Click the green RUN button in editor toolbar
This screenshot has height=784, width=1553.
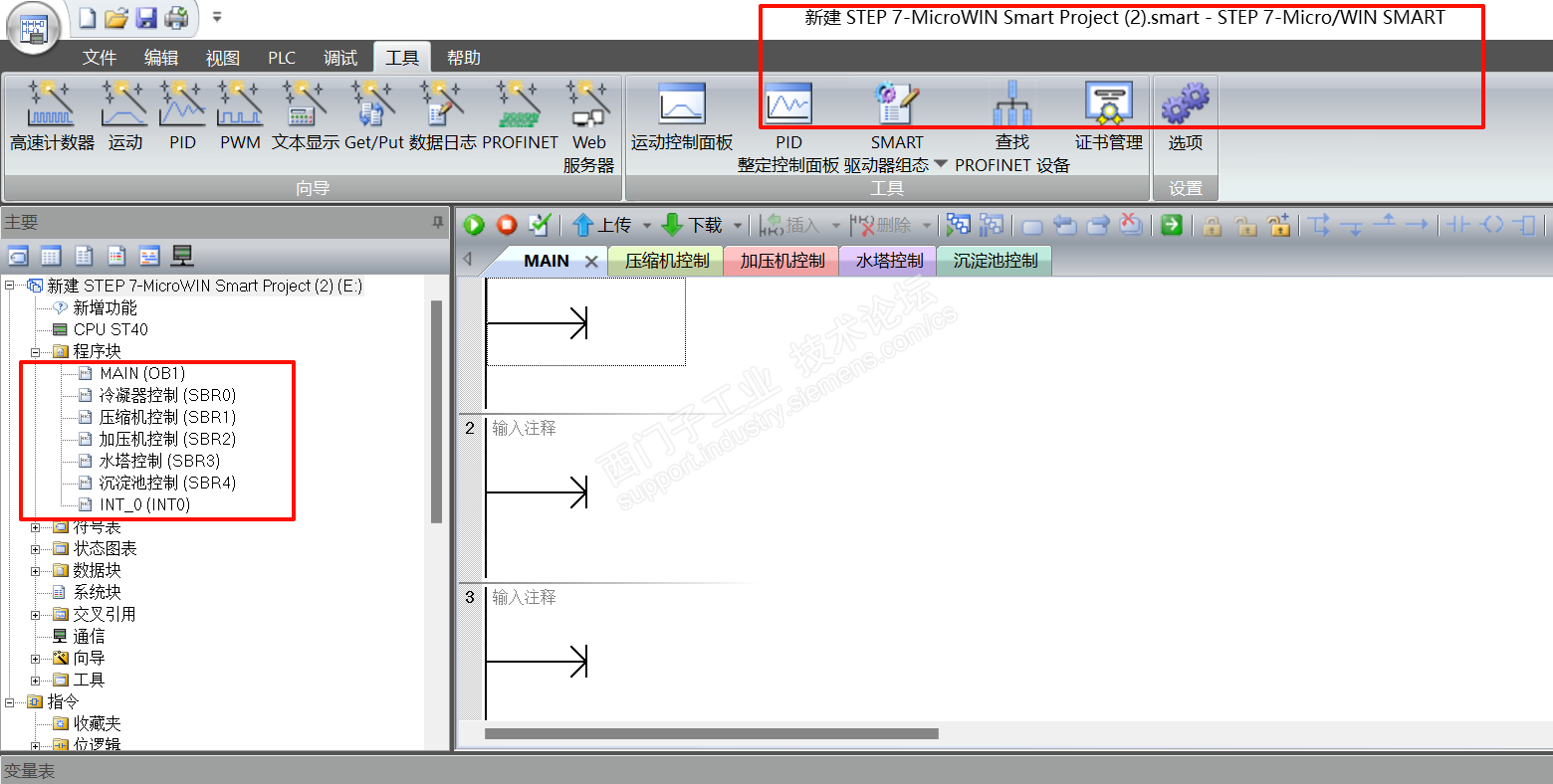pos(474,225)
